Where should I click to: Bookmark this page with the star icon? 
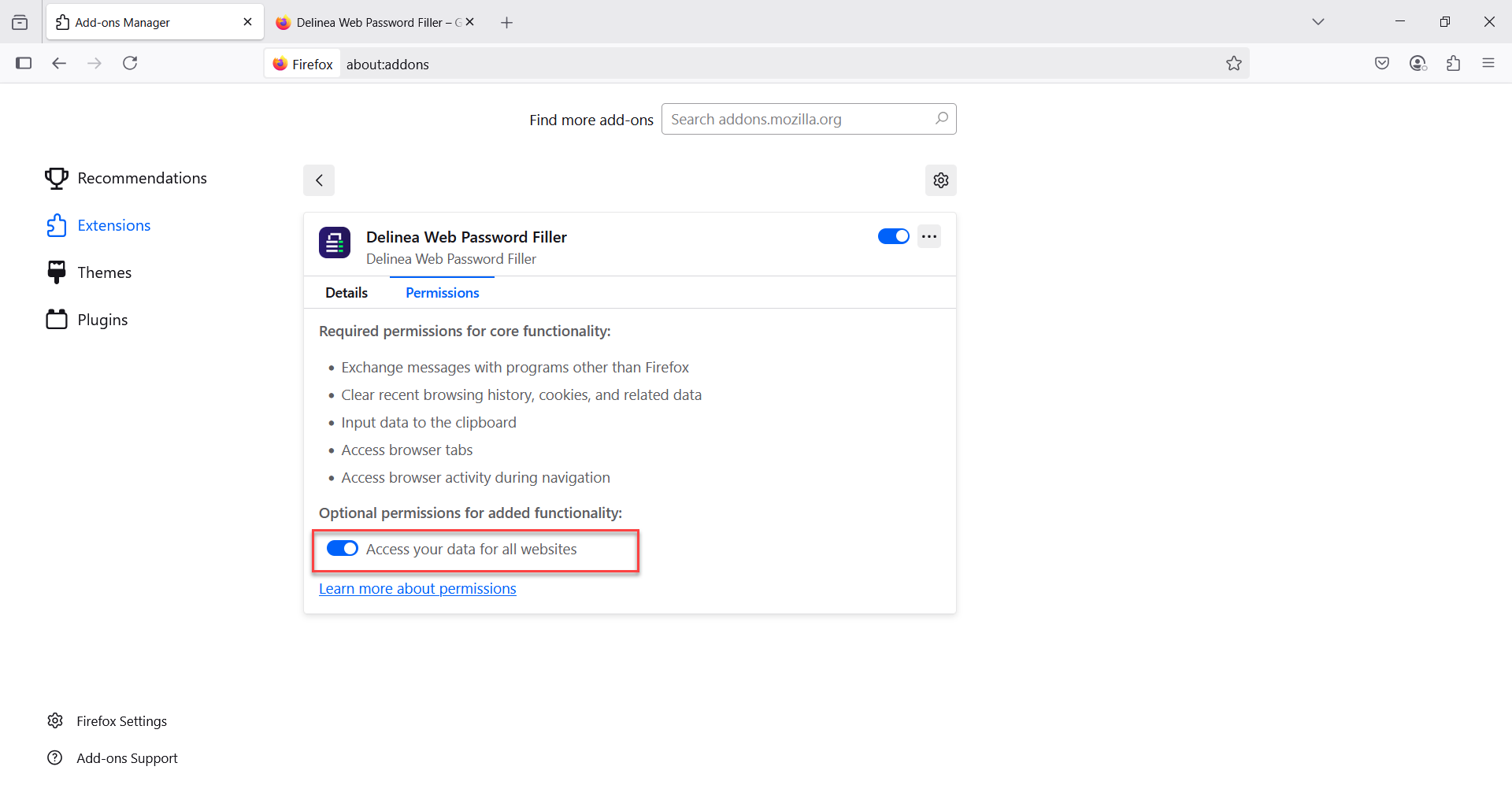[x=1233, y=64]
